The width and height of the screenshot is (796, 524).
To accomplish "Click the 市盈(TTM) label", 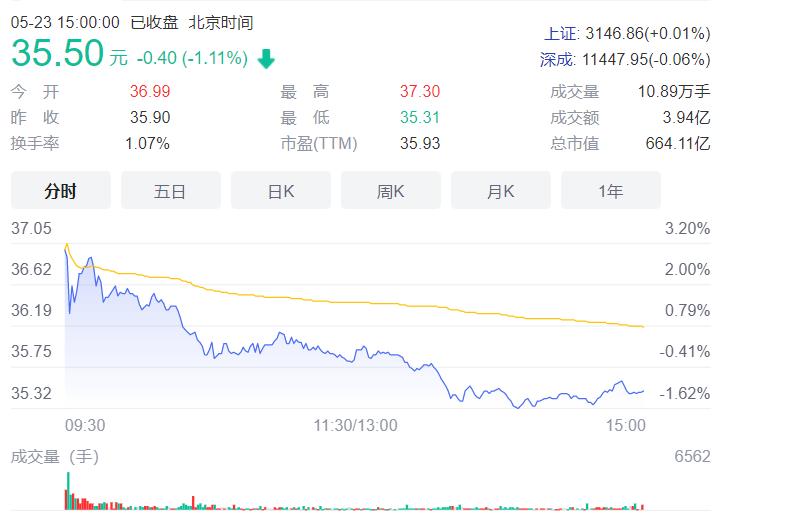I will tap(319, 143).
